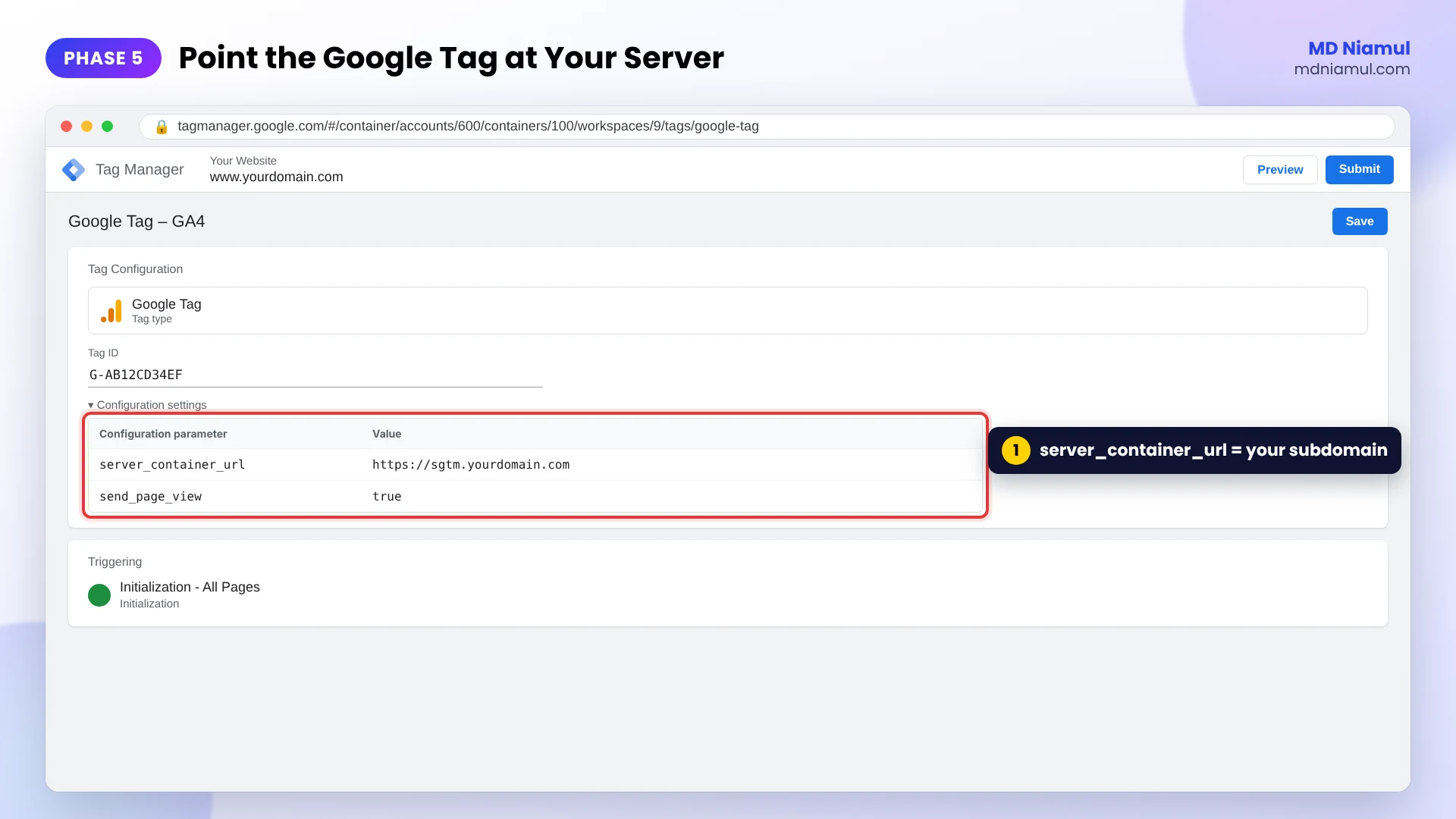Click the 'Tag ID' field label
This screenshot has height=819, width=1456.
click(x=103, y=353)
